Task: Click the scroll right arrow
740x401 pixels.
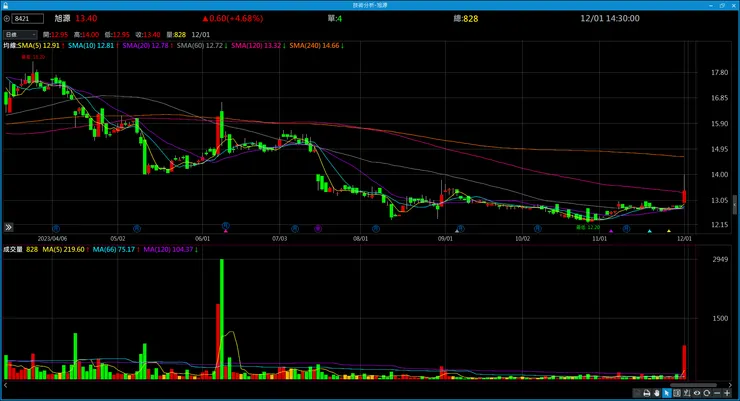Action: [x=731, y=385]
